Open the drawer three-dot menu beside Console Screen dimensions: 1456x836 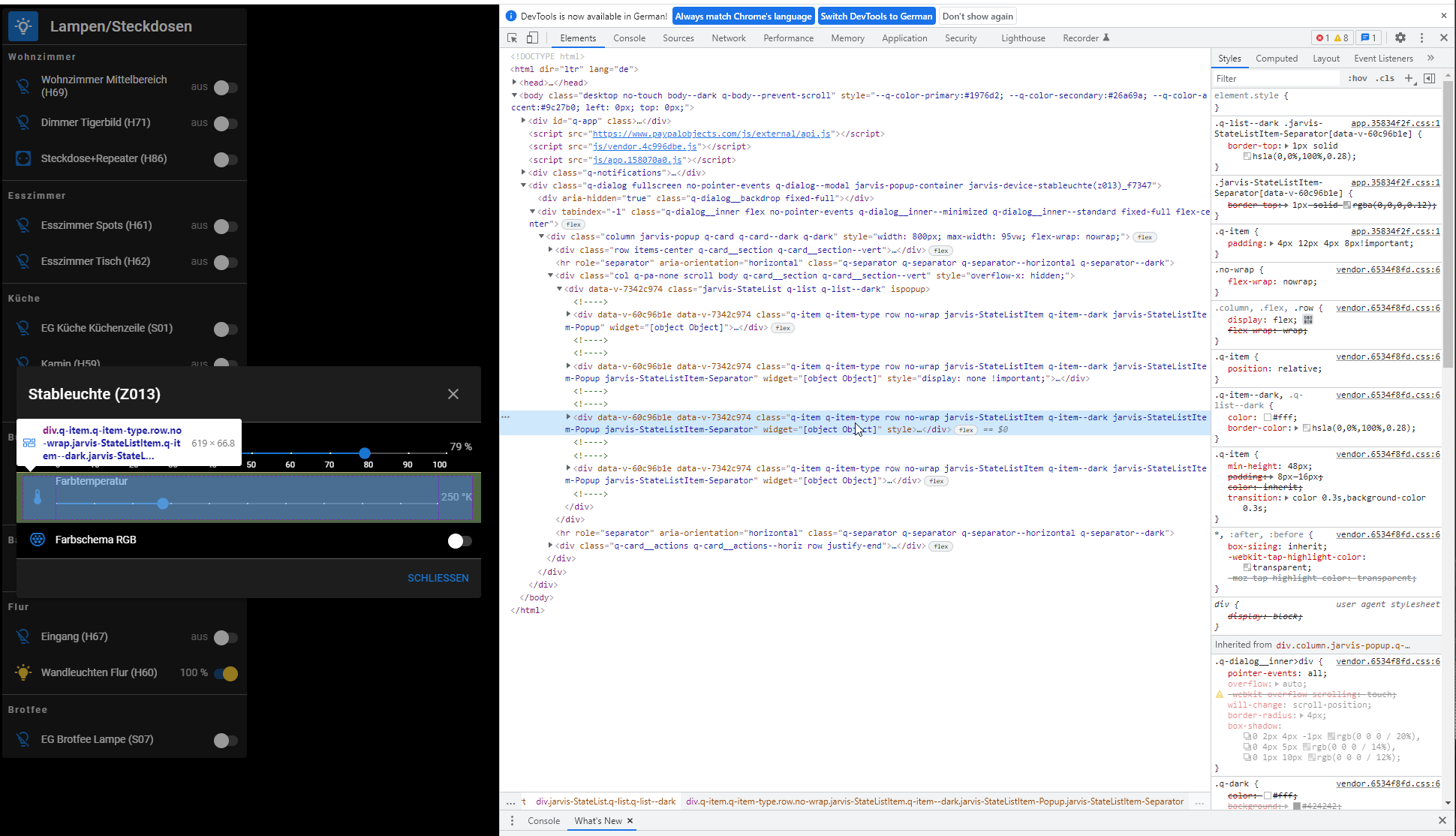(x=513, y=821)
